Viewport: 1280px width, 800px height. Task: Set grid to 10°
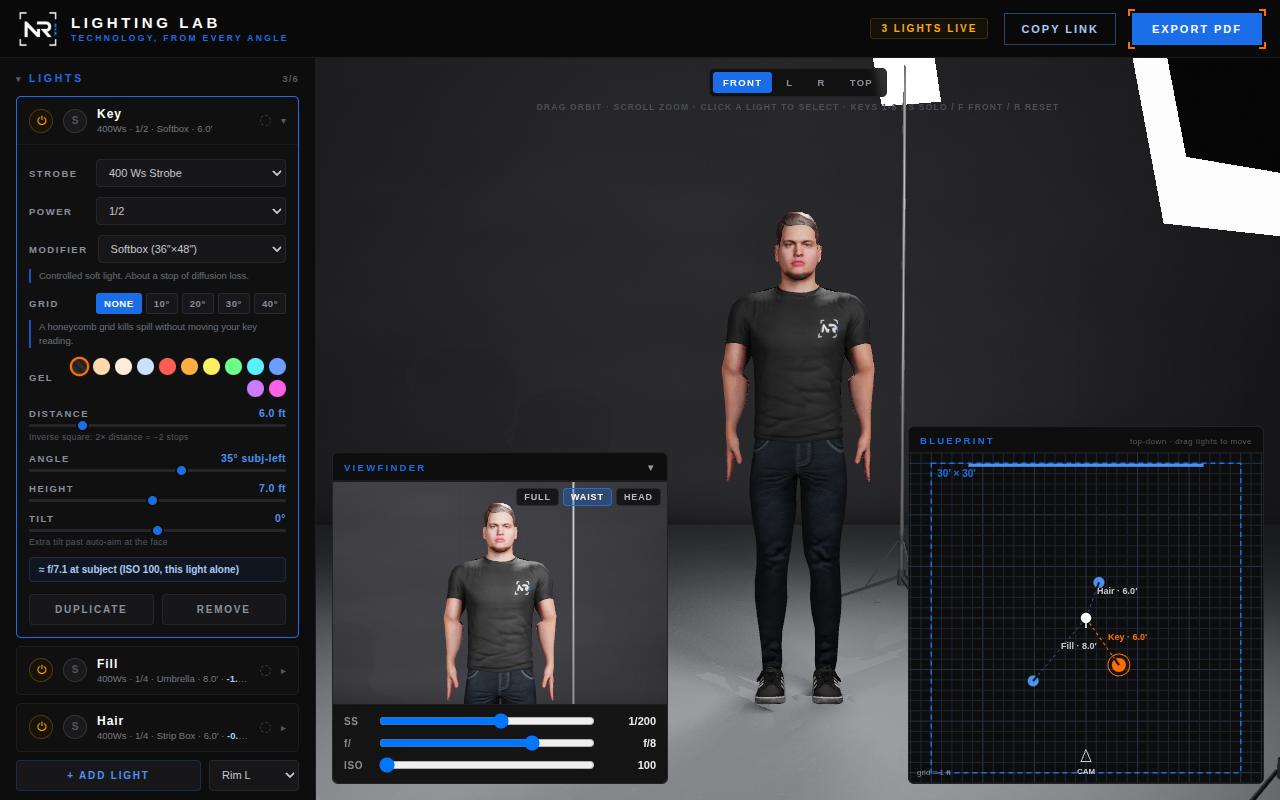161,304
